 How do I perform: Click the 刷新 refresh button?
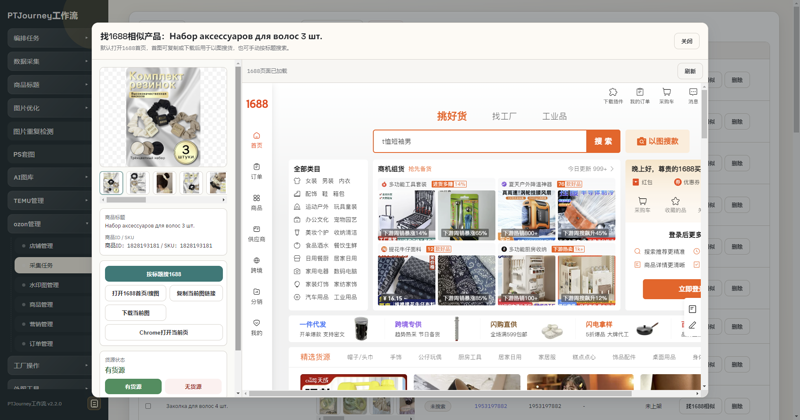[x=690, y=71]
